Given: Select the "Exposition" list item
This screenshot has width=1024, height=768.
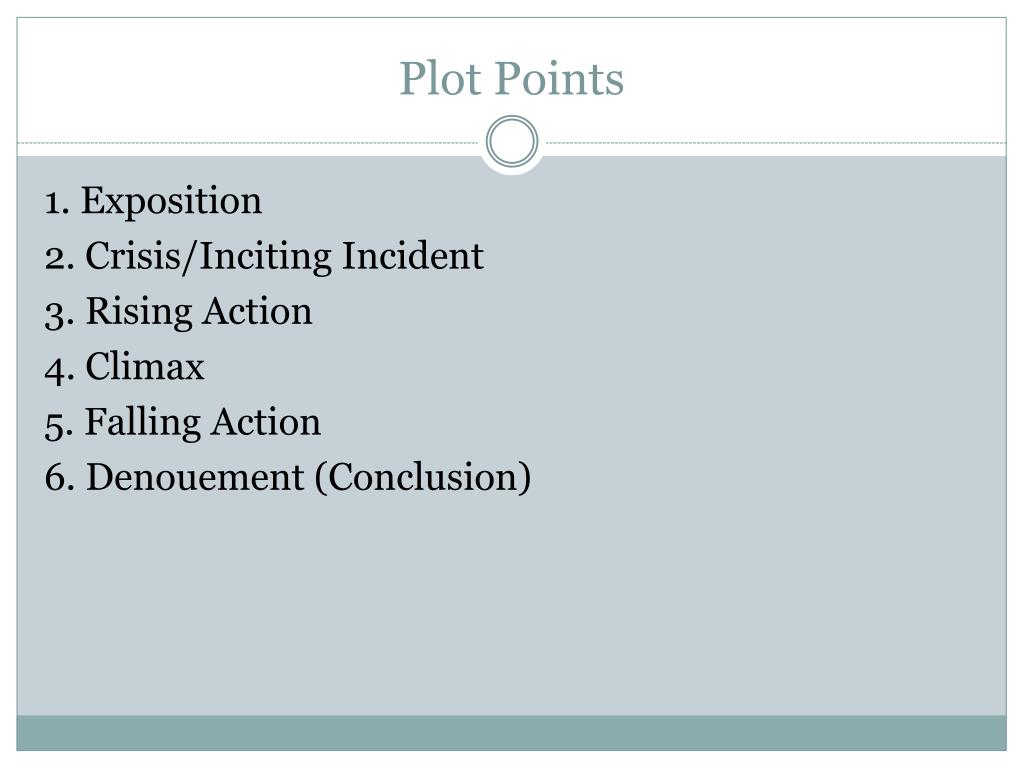Looking at the screenshot, I should point(153,200).
